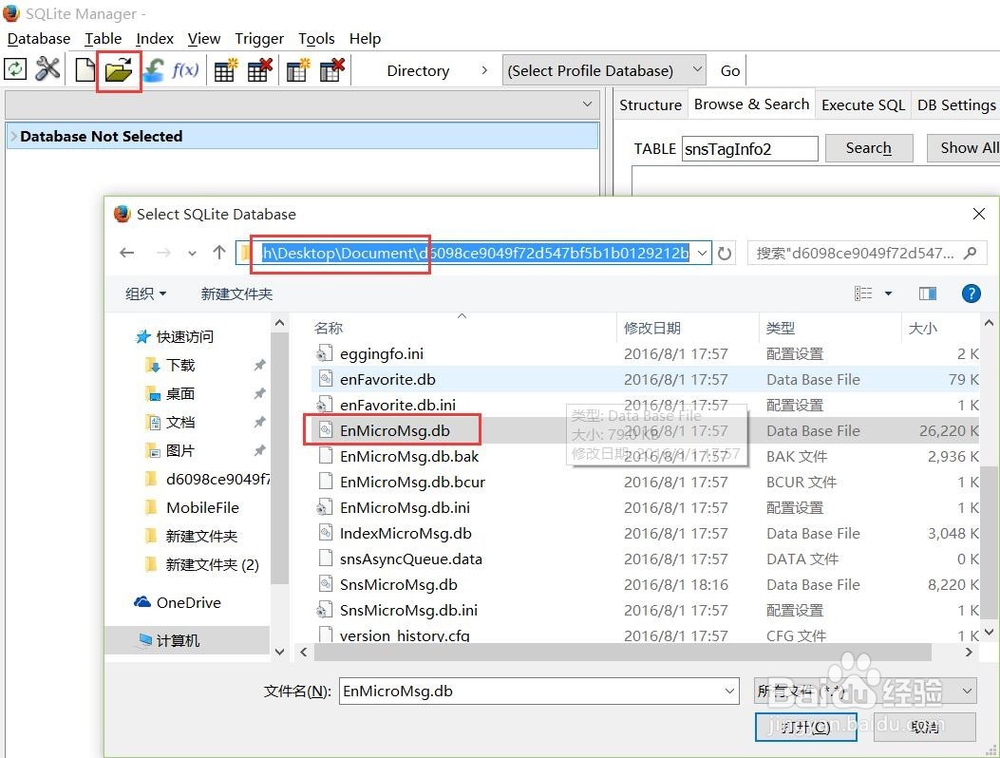Screen dimensions: 1000x758
Task: Click the forward arrow in file dialog
Action: coord(163,253)
